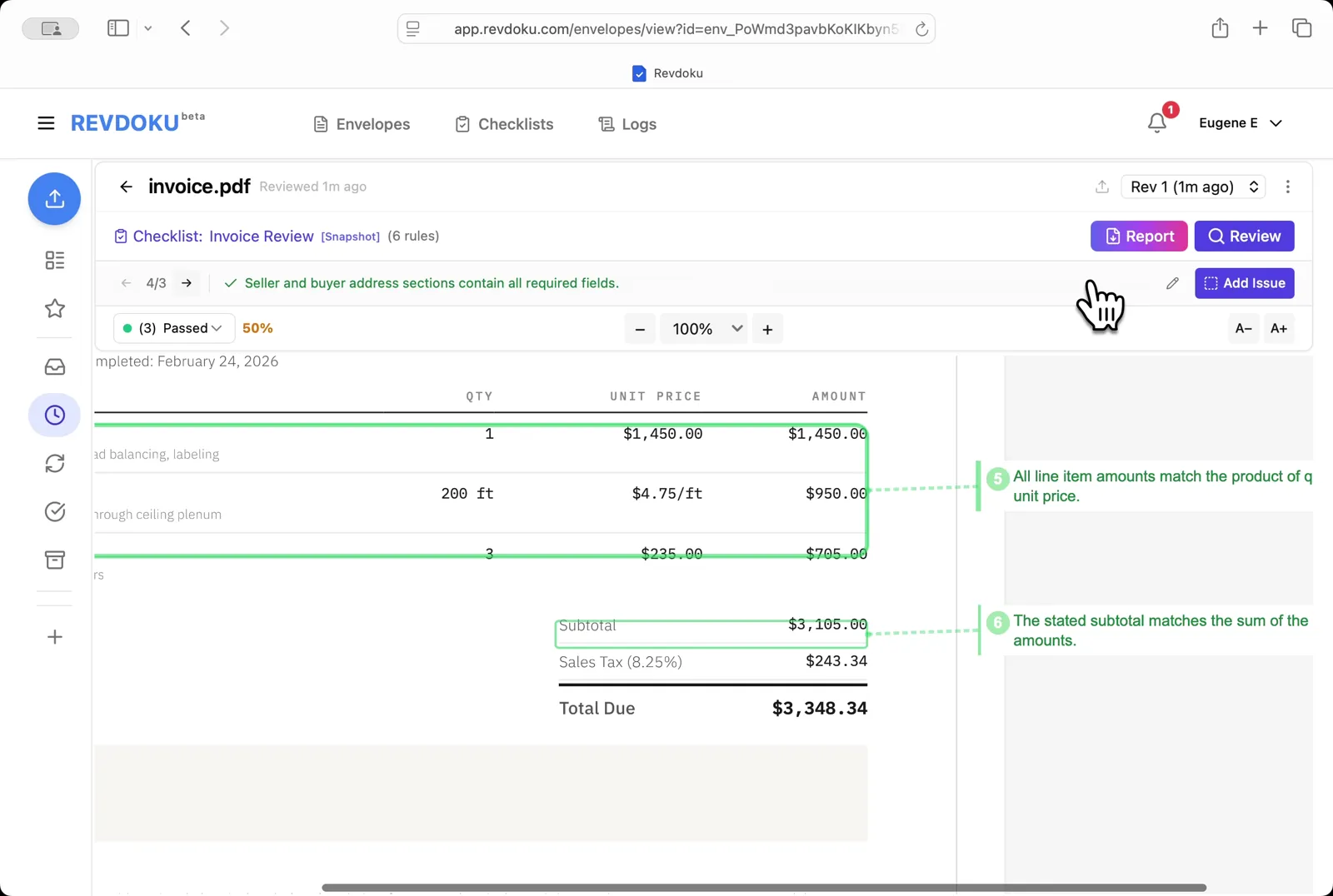Open the inbox tray sidebar icon
Viewport: 1333px width, 896px height.
[x=55, y=367]
